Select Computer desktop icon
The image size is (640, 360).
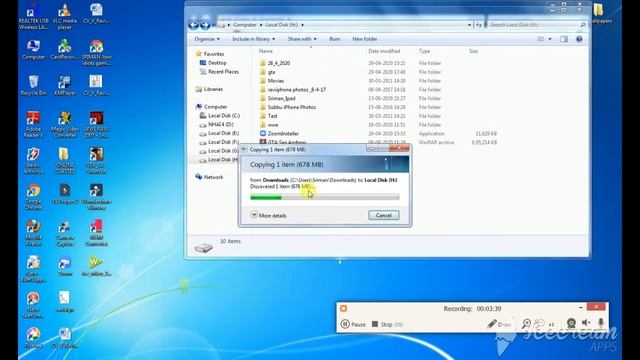click(x=33, y=49)
